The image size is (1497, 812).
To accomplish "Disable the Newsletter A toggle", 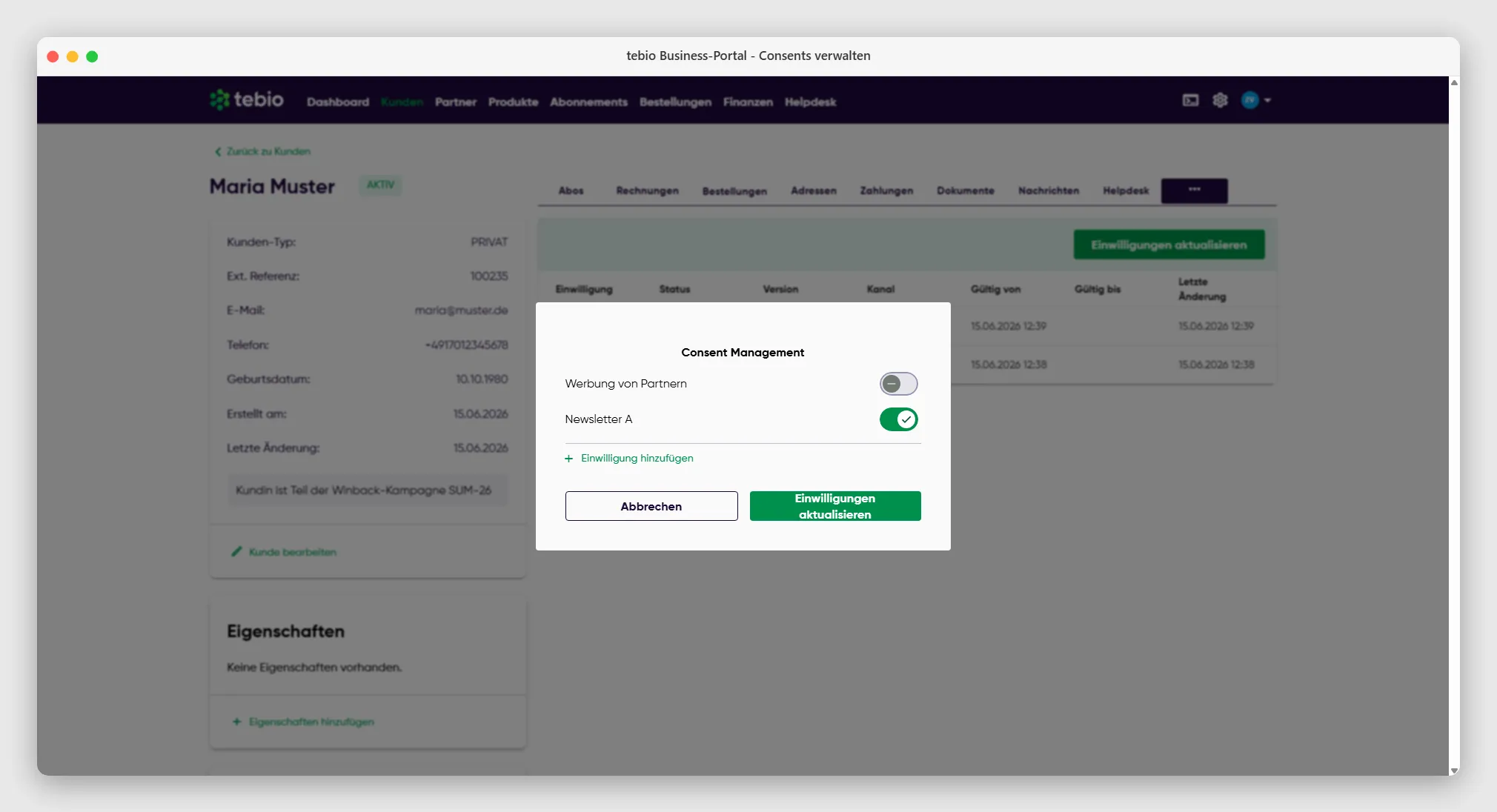I will 898,419.
